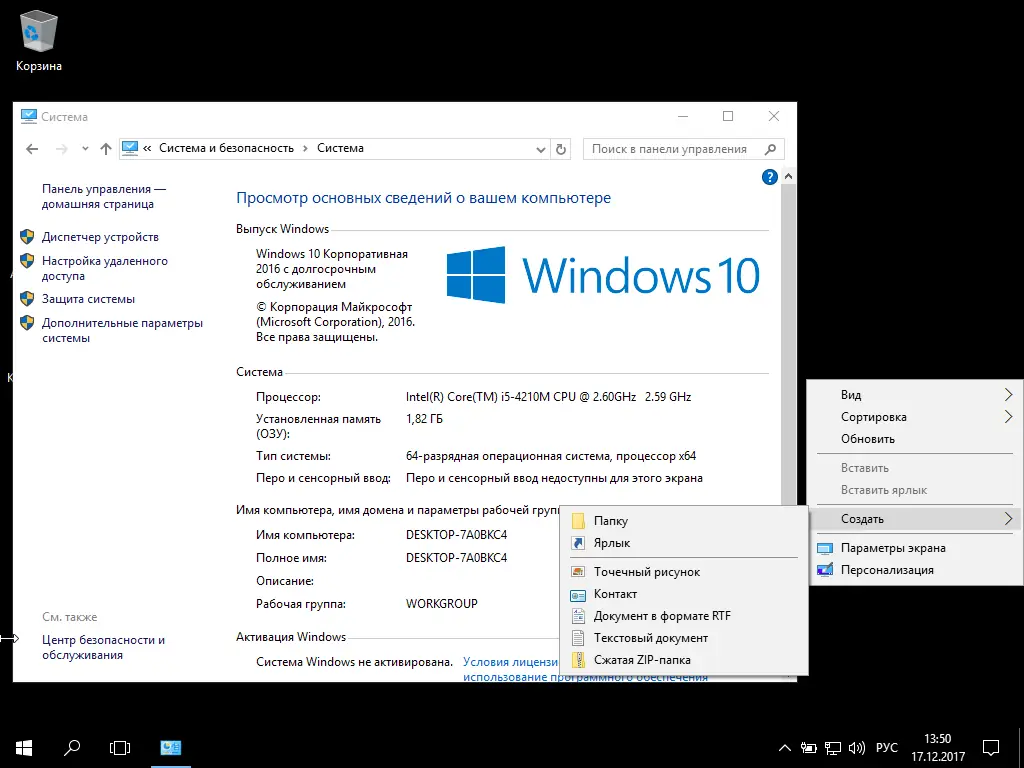Click the scrollbar up arrow in System window
The height and width of the screenshot is (768, 1024).
pyautogui.click(x=788, y=176)
